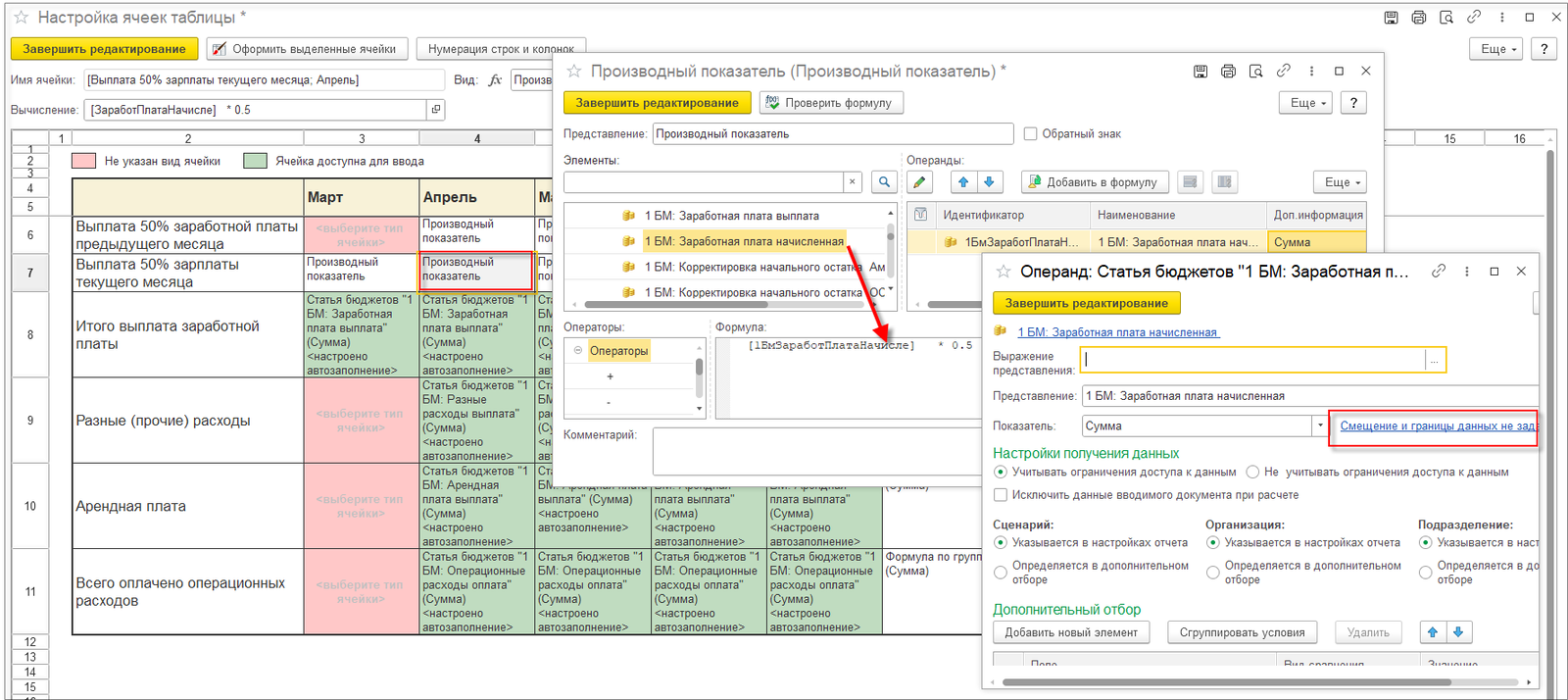Click the save diskette icon in Производный показатель window
This screenshot has width=1568, height=700.
pyautogui.click(x=1200, y=72)
